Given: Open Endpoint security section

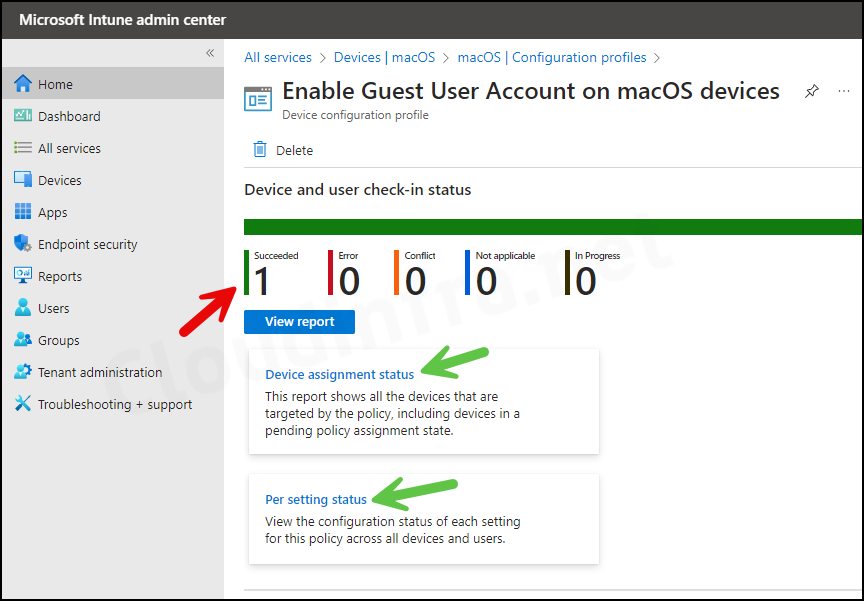Looking at the screenshot, I should 113,243.
